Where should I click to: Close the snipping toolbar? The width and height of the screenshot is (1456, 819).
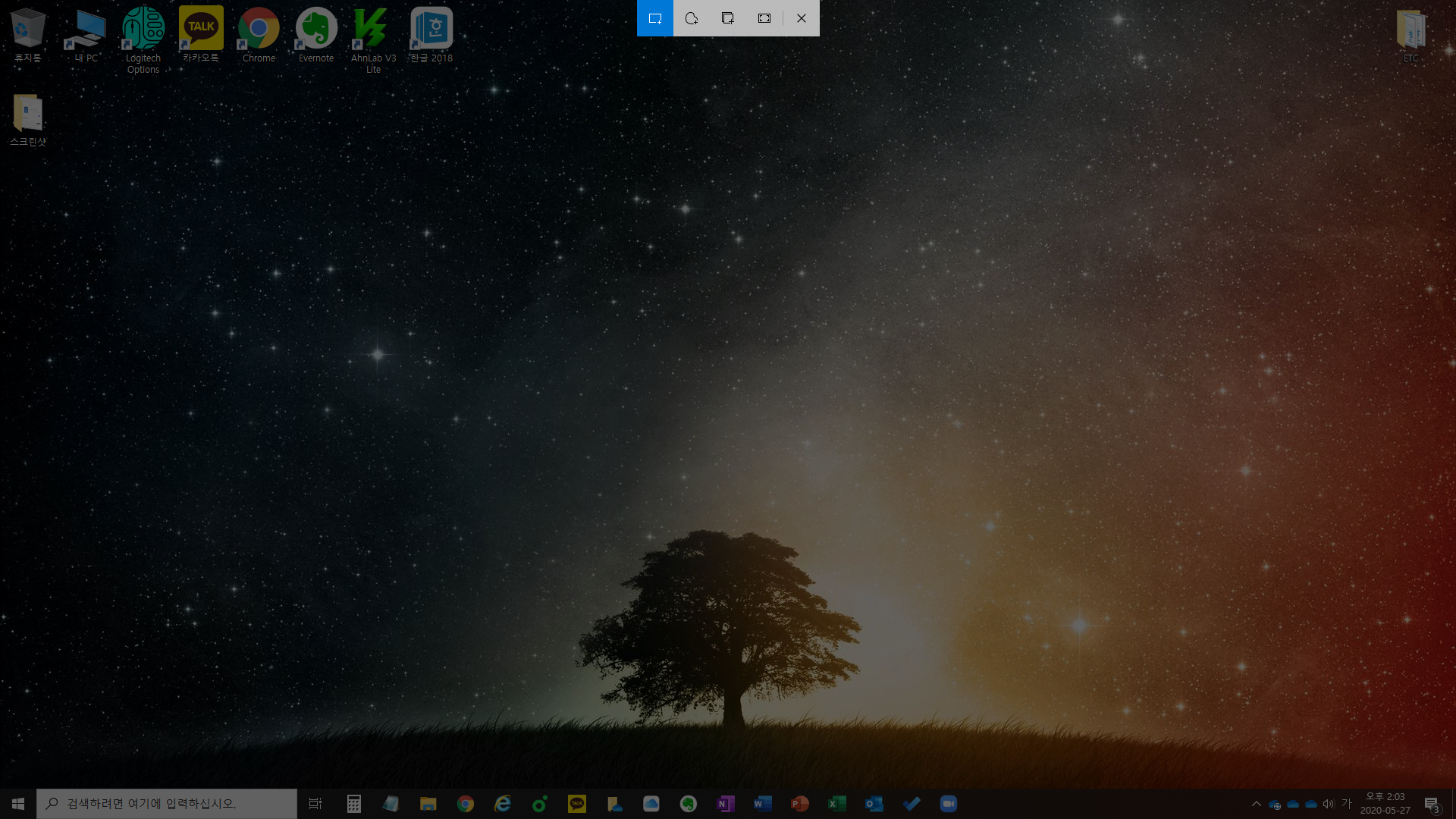click(x=802, y=18)
